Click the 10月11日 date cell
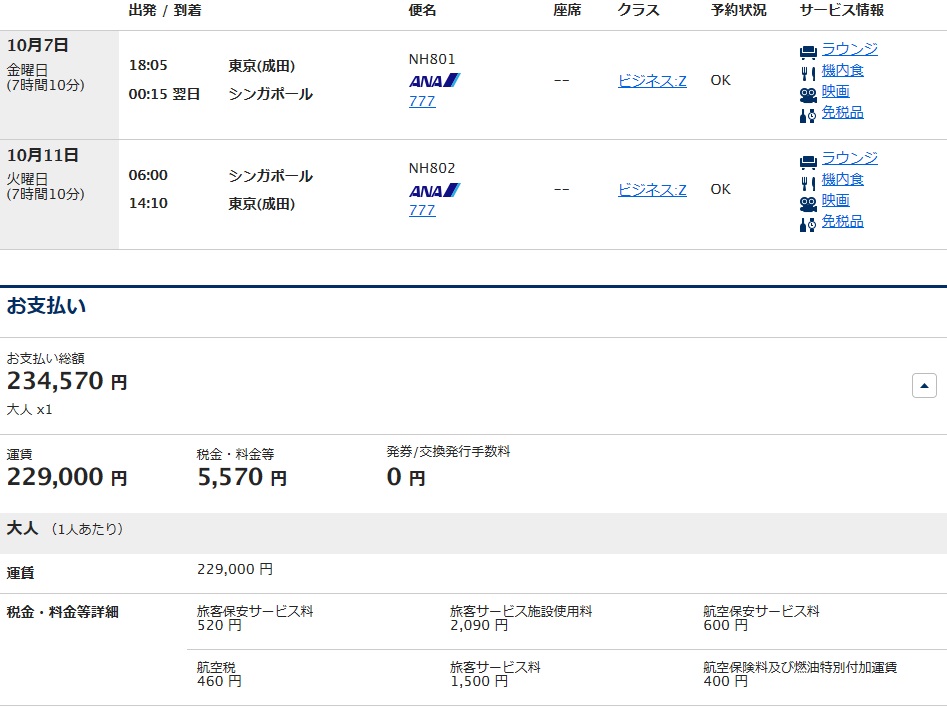947x707 pixels. click(59, 194)
